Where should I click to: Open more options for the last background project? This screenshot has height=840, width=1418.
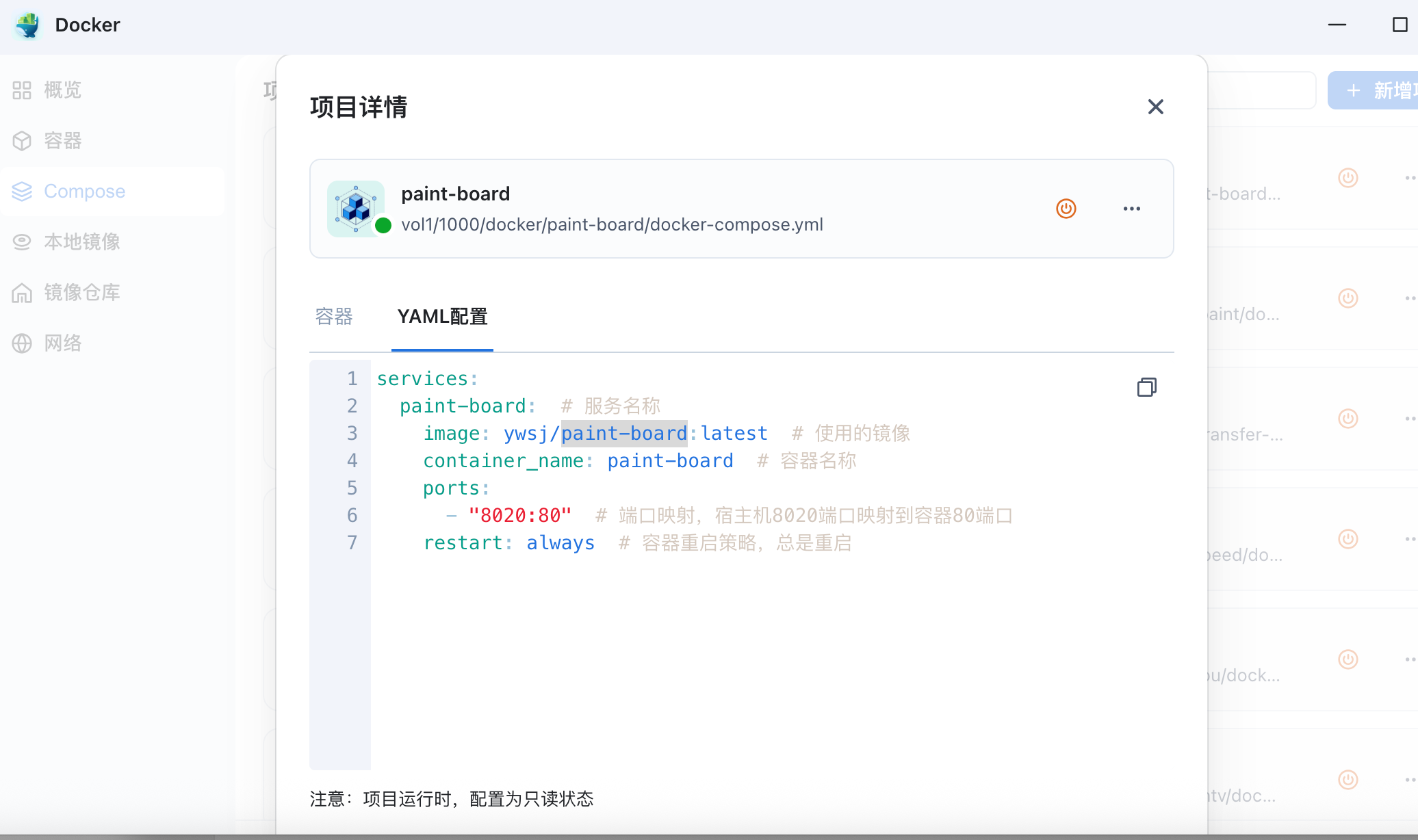(1410, 780)
